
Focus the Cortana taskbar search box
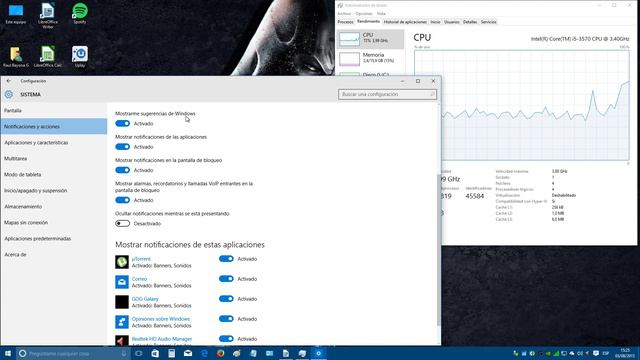coord(73,353)
